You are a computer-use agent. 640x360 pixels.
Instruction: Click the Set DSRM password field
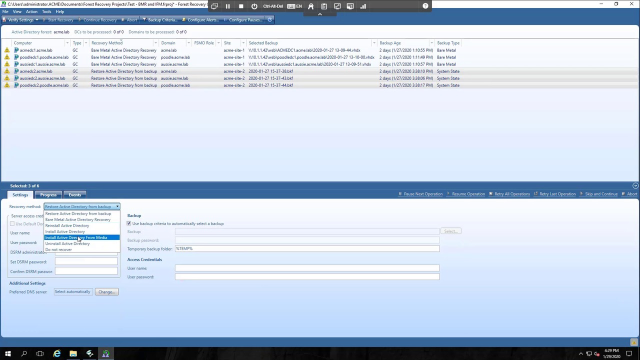pos(87,262)
